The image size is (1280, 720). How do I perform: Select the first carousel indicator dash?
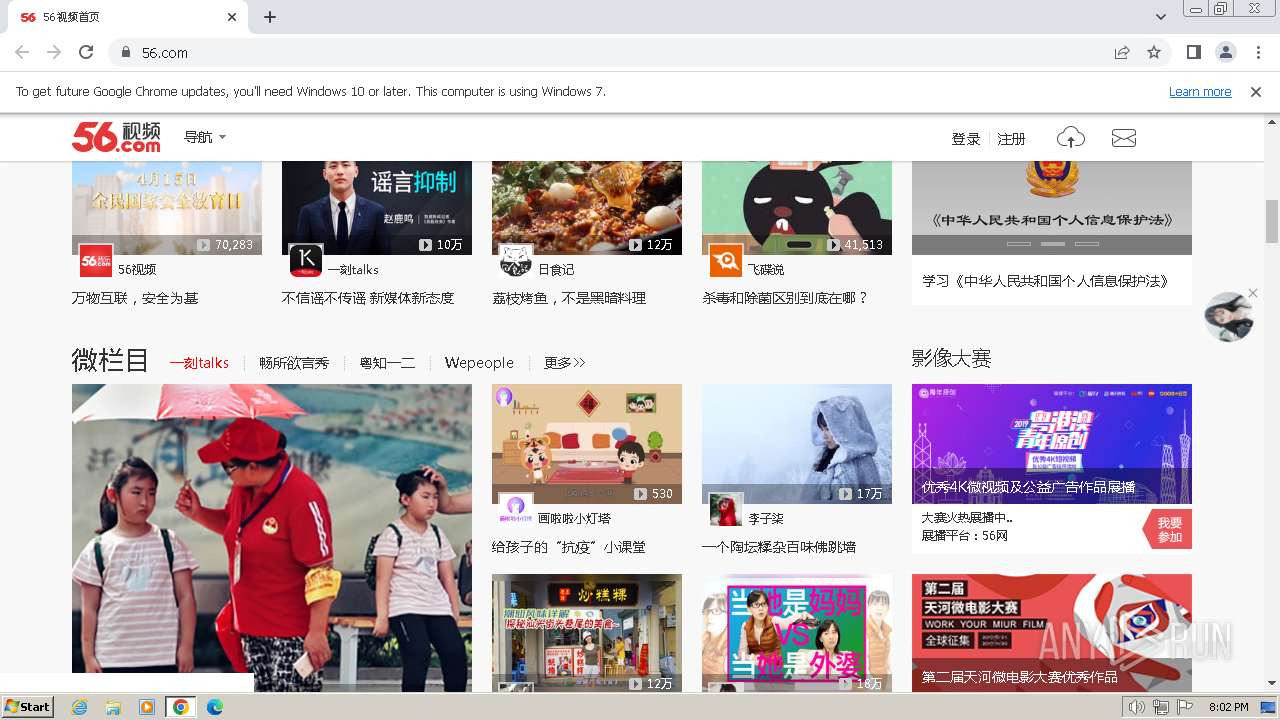click(x=1019, y=244)
